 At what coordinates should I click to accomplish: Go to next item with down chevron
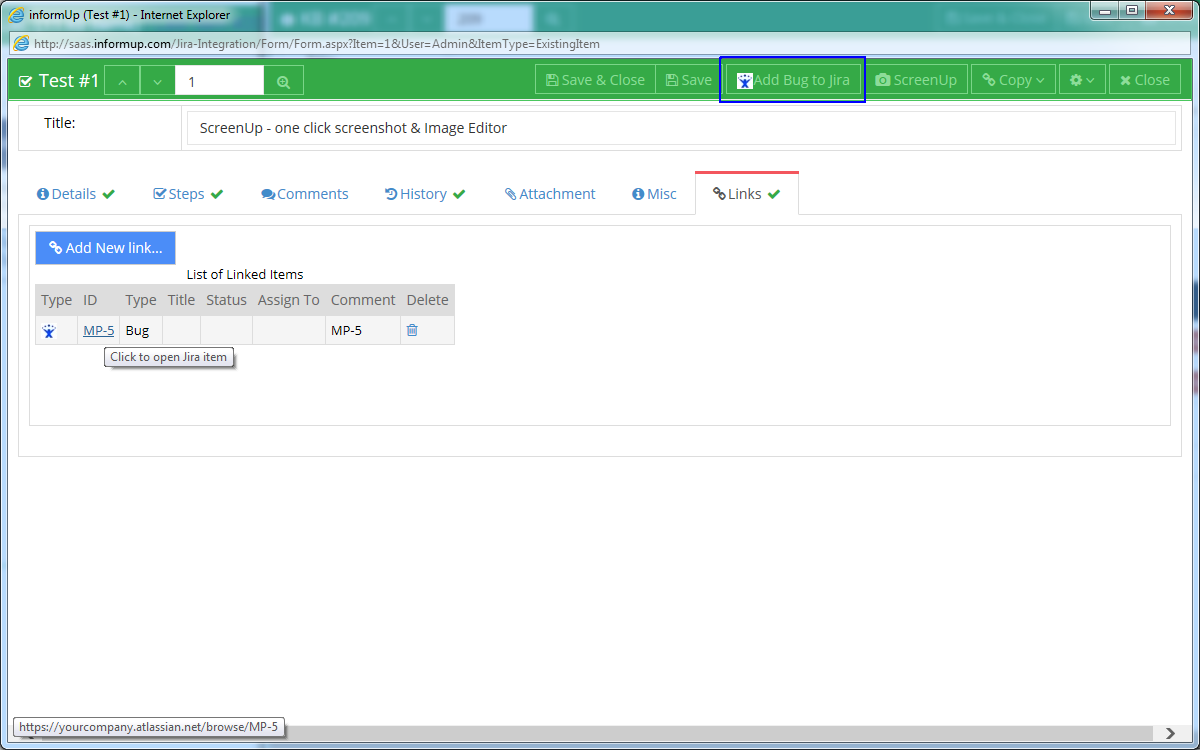point(158,81)
